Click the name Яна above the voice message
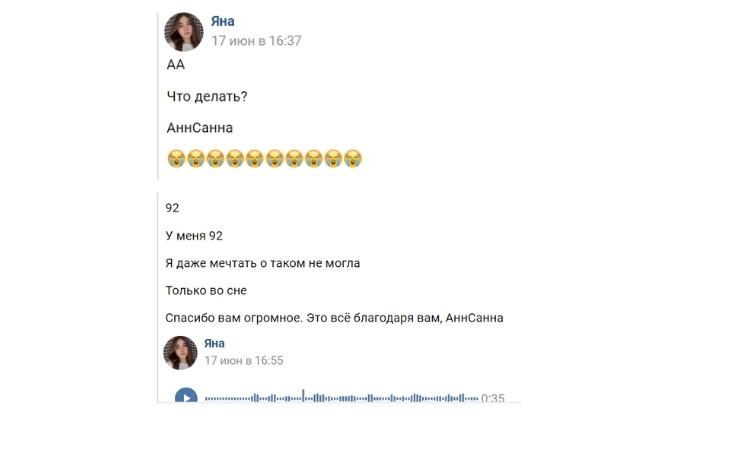732x460 pixels. (214, 343)
